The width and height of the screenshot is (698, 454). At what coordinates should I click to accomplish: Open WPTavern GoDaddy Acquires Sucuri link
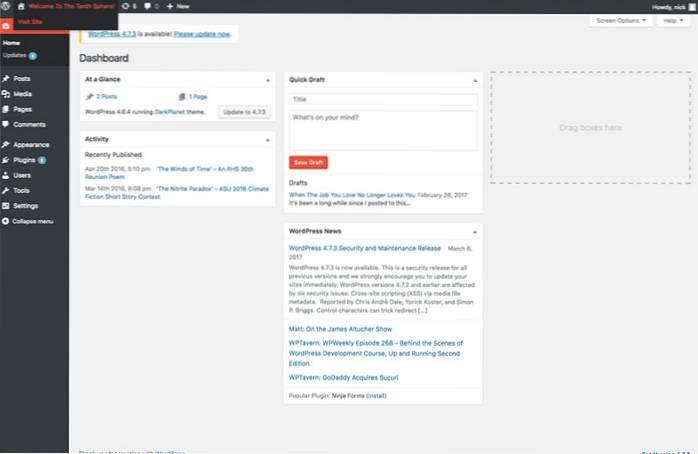click(343, 377)
